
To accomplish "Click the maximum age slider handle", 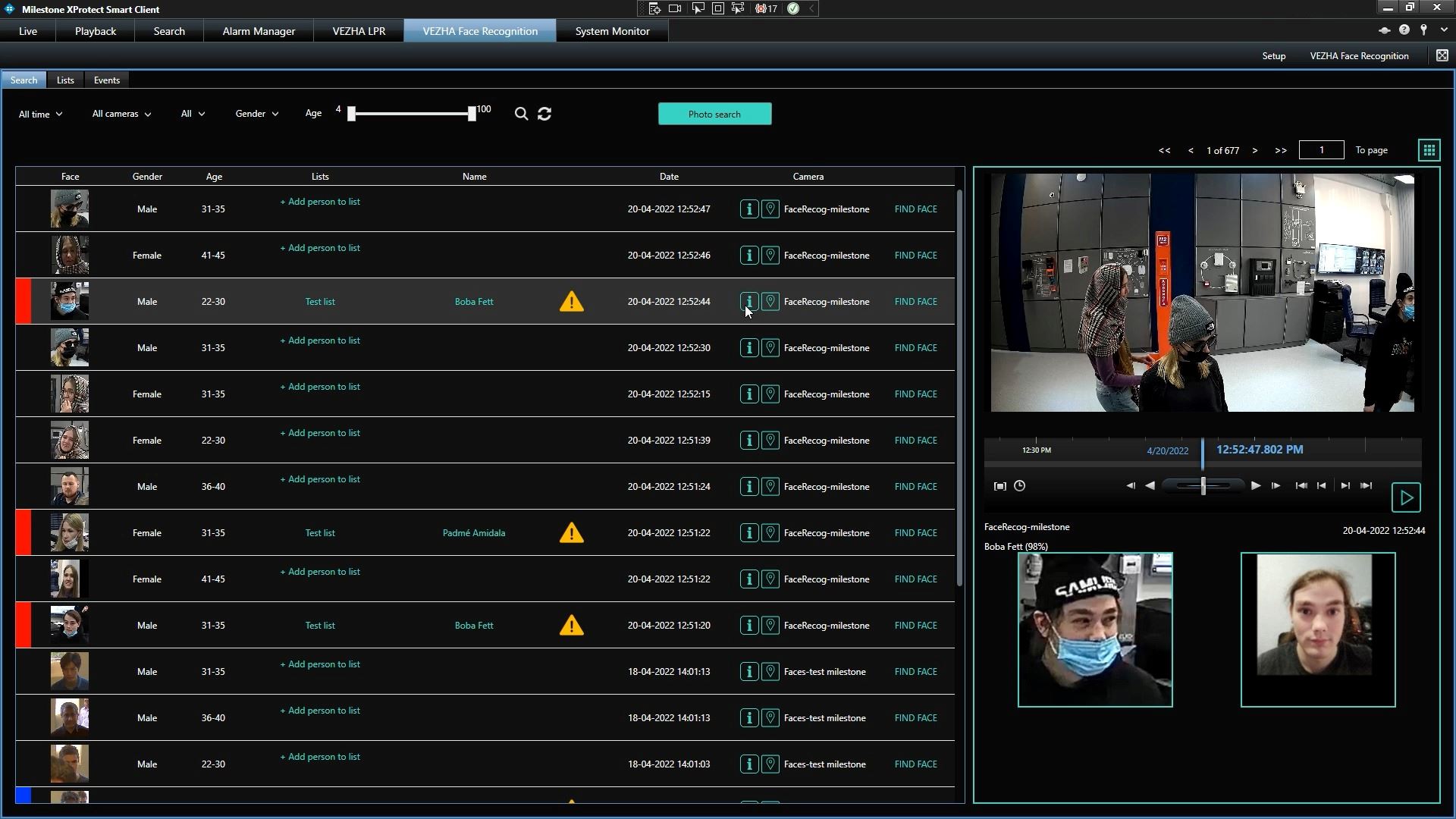I will click(x=472, y=114).
